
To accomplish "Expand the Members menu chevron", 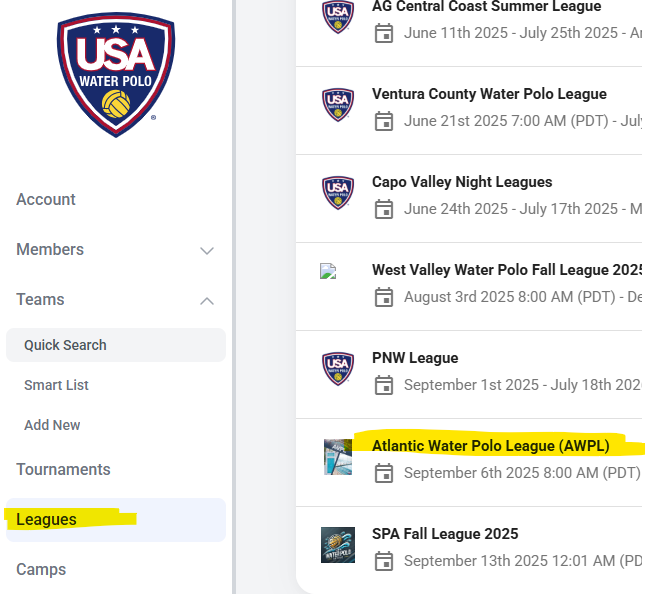I will pos(207,250).
